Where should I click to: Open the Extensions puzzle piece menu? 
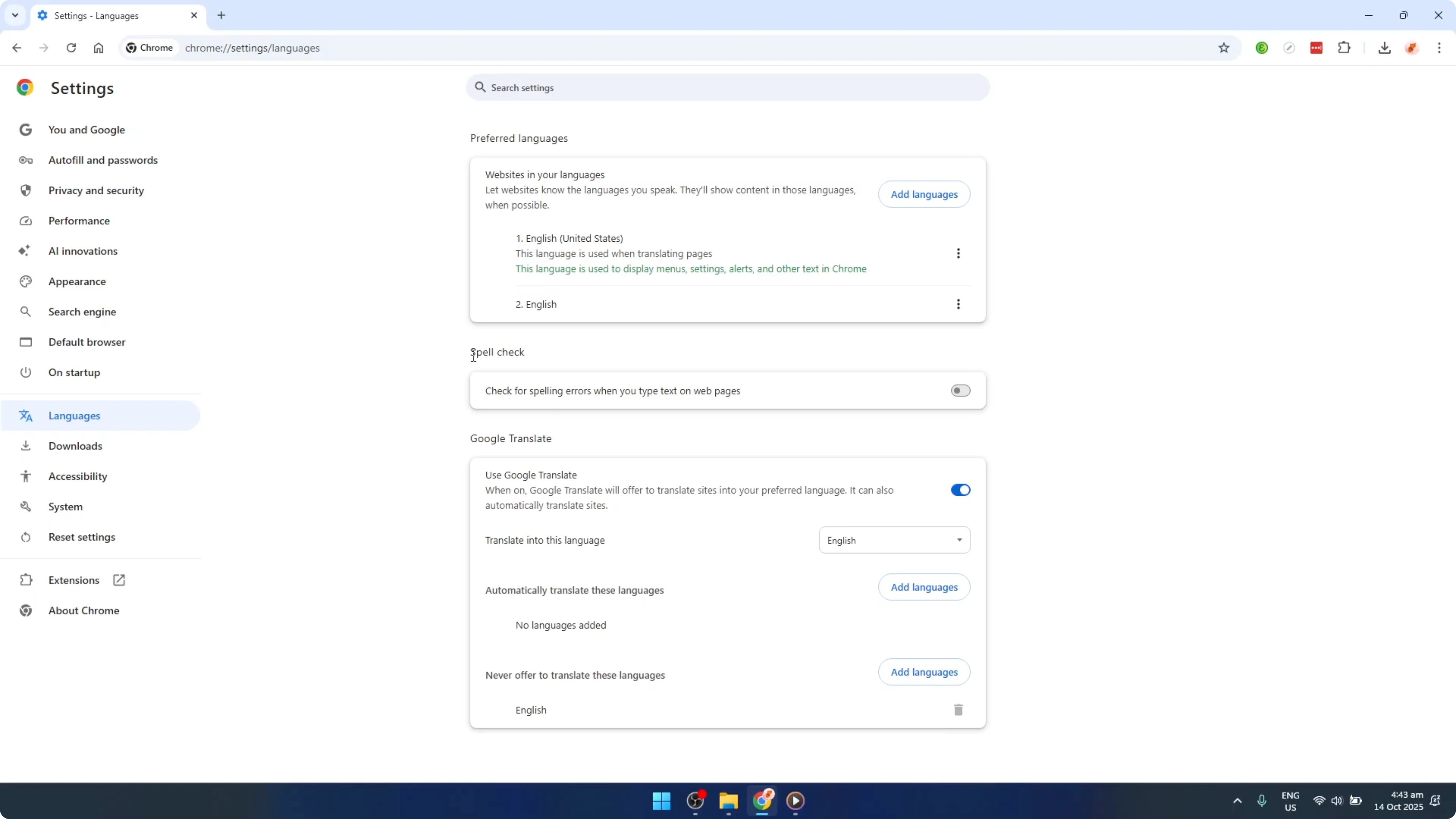point(1344,48)
